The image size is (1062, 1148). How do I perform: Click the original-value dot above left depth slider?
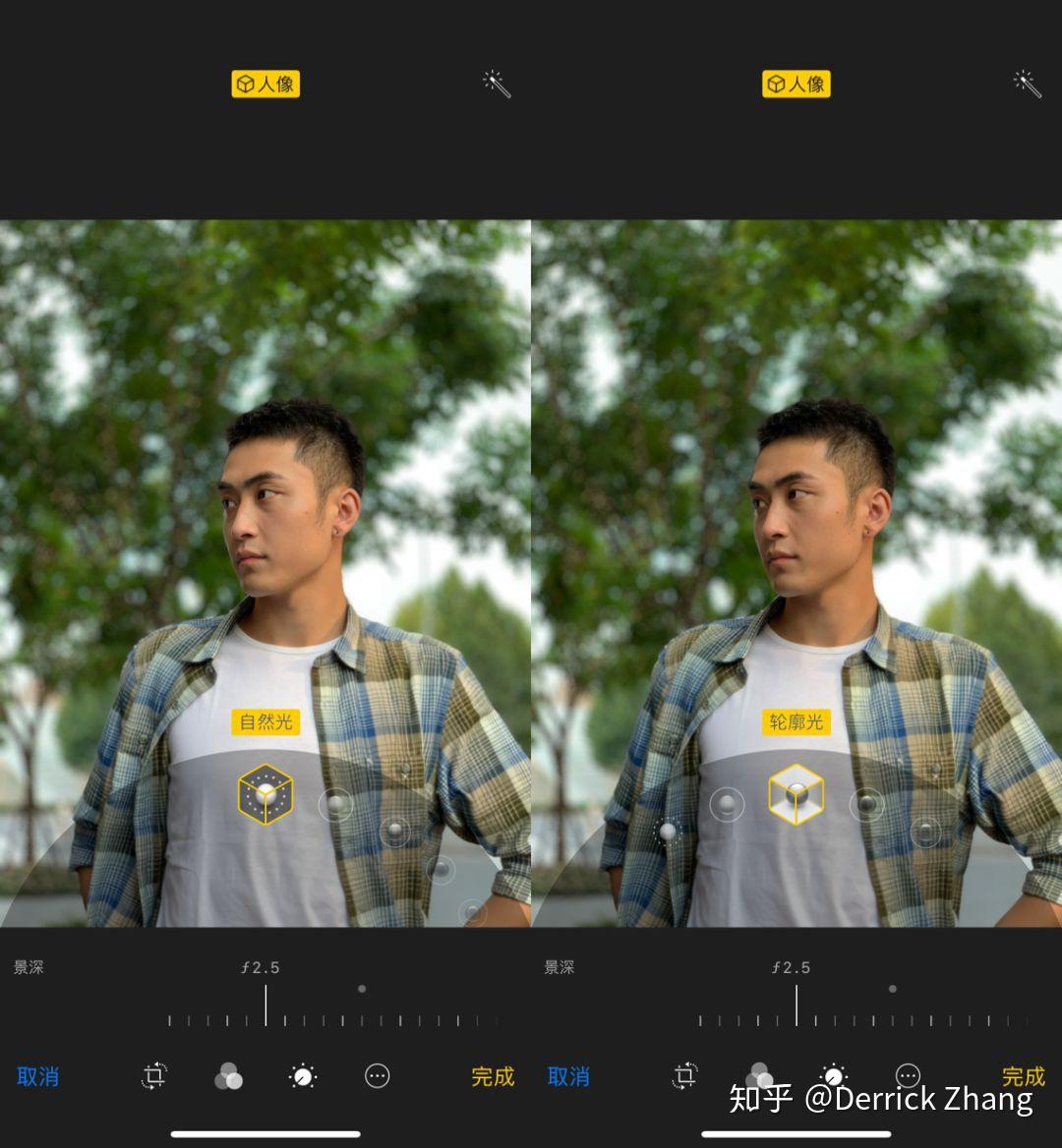pos(362,989)
